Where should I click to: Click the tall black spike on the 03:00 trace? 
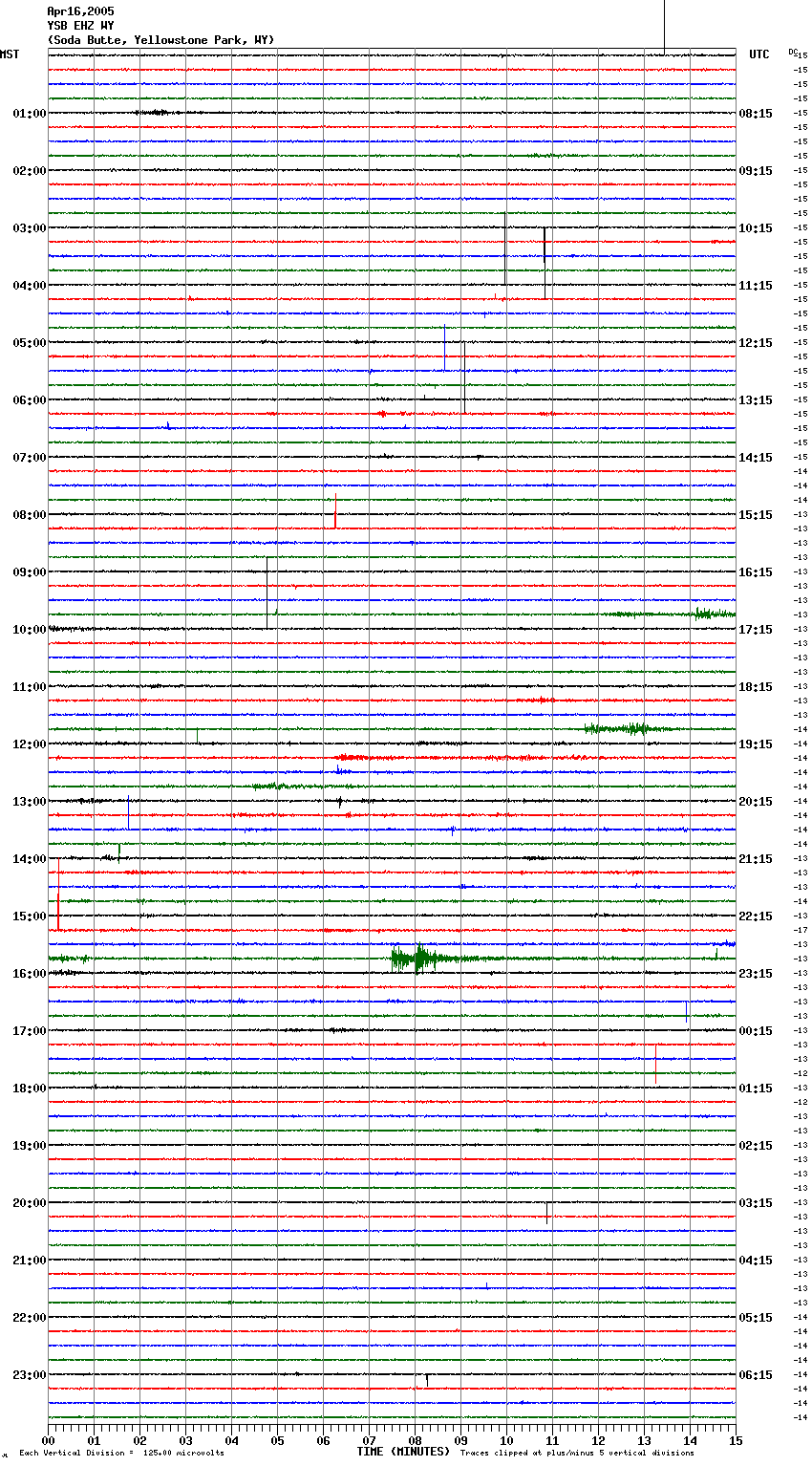tap(505, 248)
